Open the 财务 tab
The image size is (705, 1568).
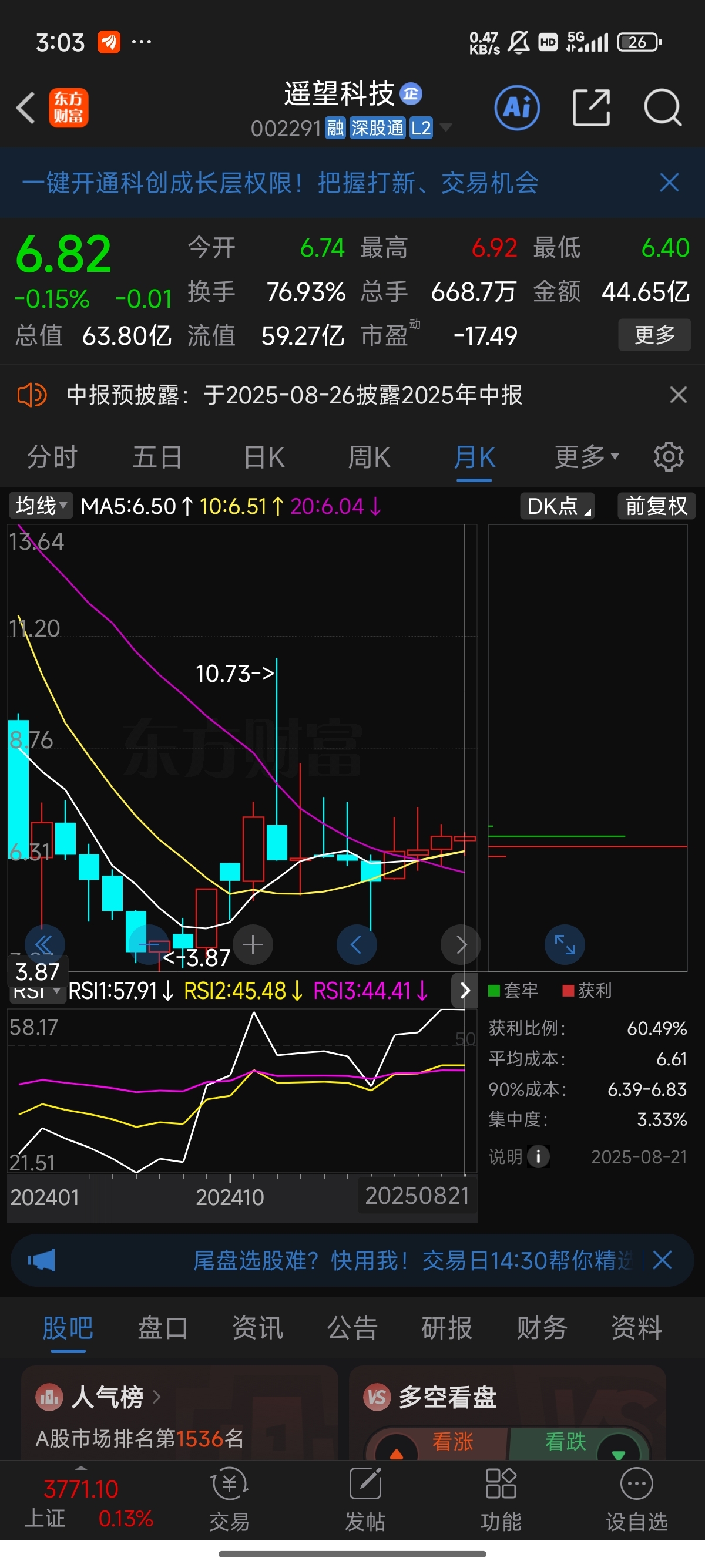(542, 1328)
